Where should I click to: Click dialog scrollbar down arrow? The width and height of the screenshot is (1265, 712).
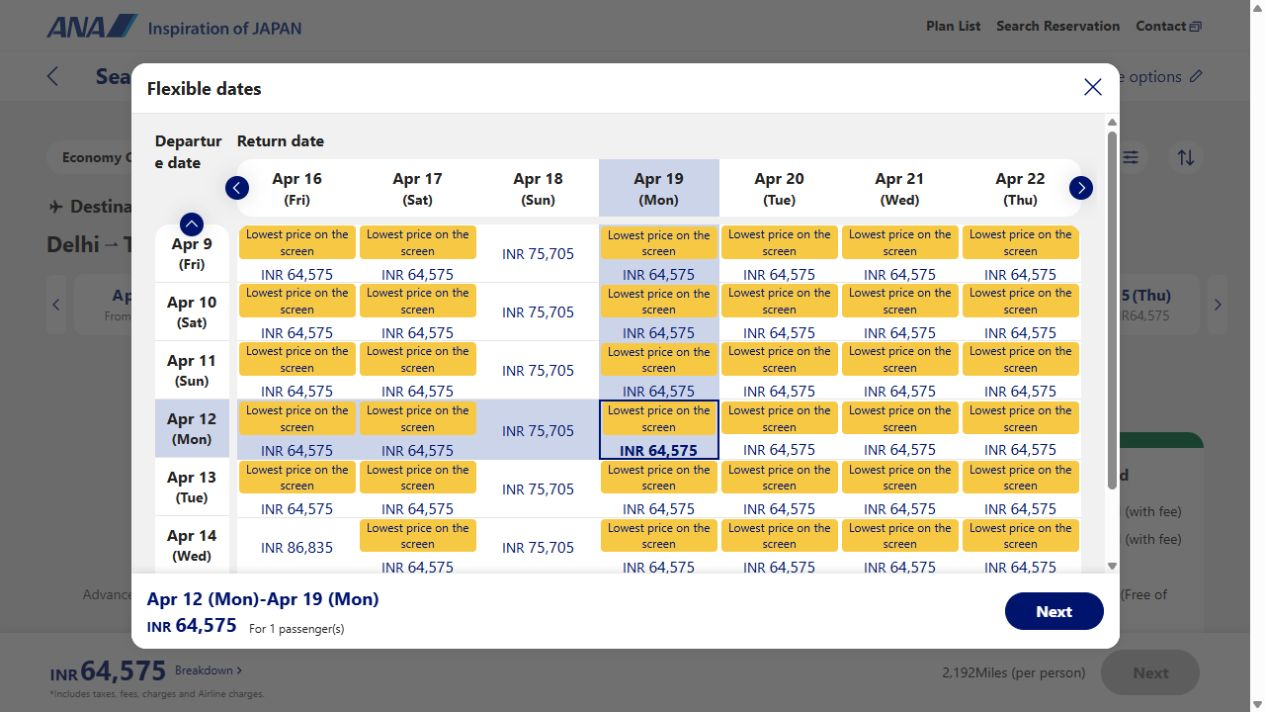tap(1112, 566)
